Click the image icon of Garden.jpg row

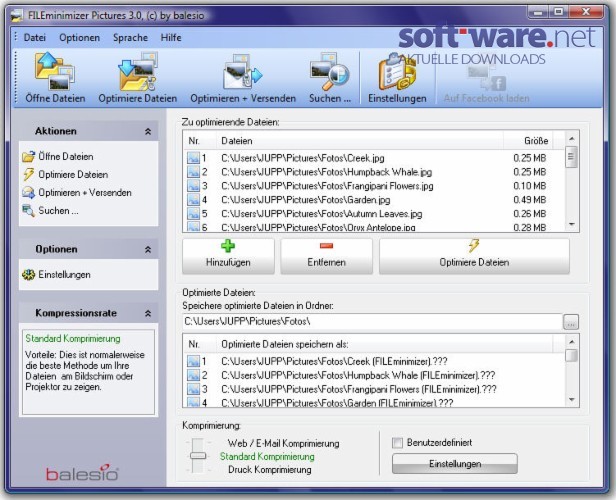pyautogui.click(x=193, y=200)
